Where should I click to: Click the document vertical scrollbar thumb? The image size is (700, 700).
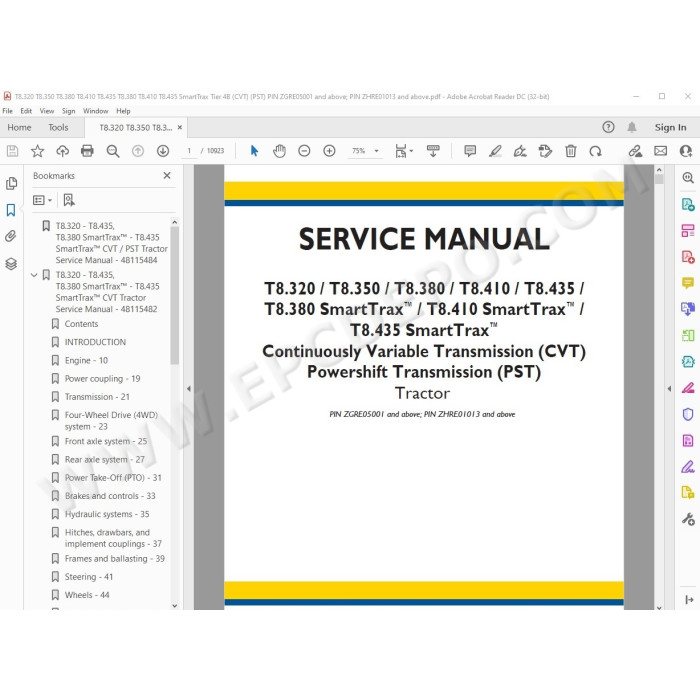(659, 179)
